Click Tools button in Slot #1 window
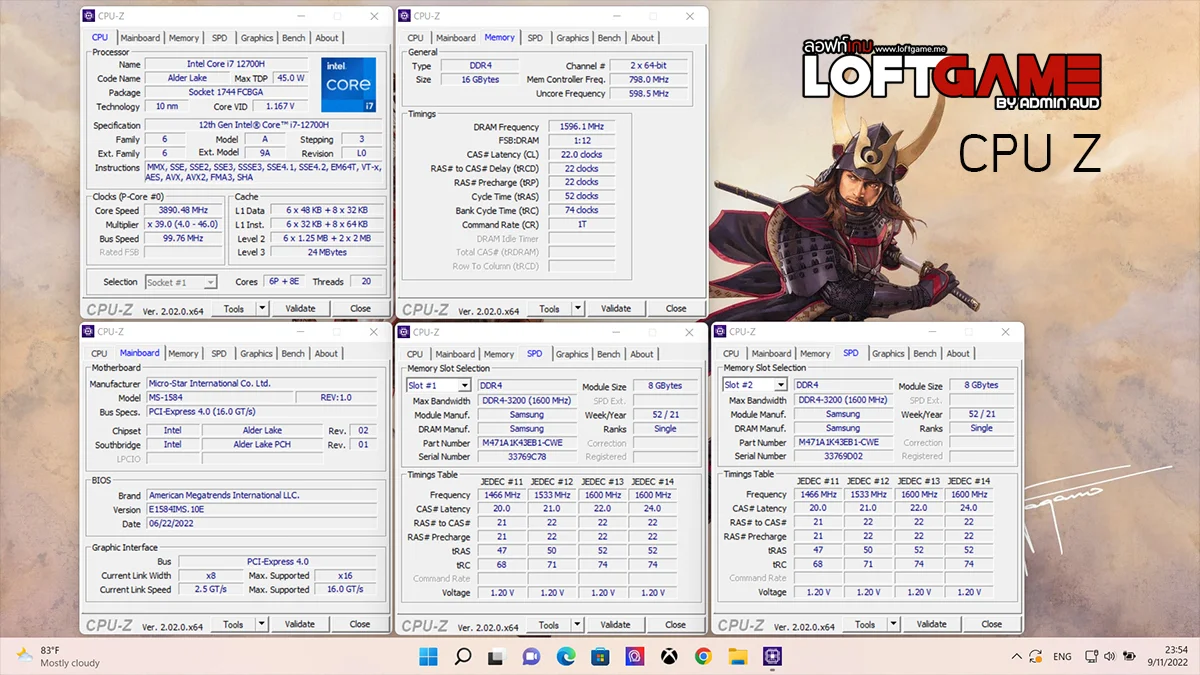The image size is (1200, 675). click(549, 625)
